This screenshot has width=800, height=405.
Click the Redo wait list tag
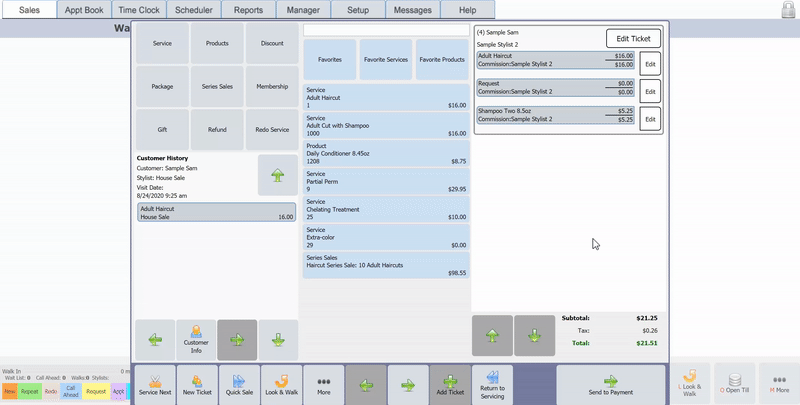51,391
